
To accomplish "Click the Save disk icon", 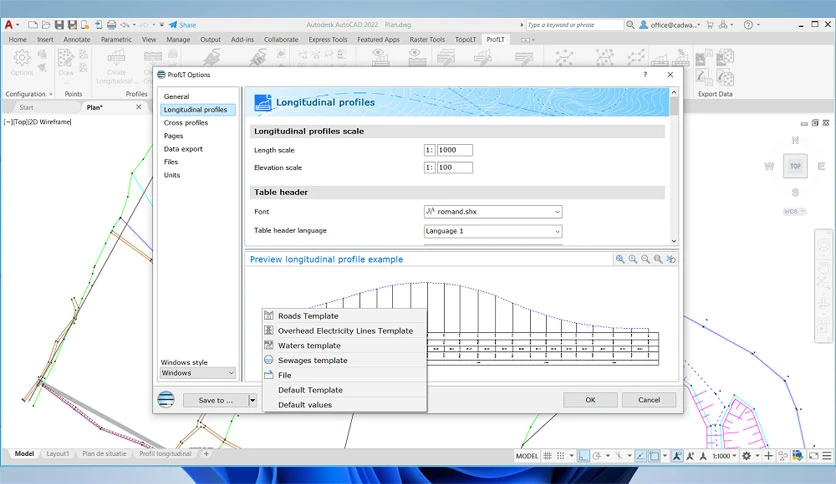I will pyautogui.click(x=59, y=25).
